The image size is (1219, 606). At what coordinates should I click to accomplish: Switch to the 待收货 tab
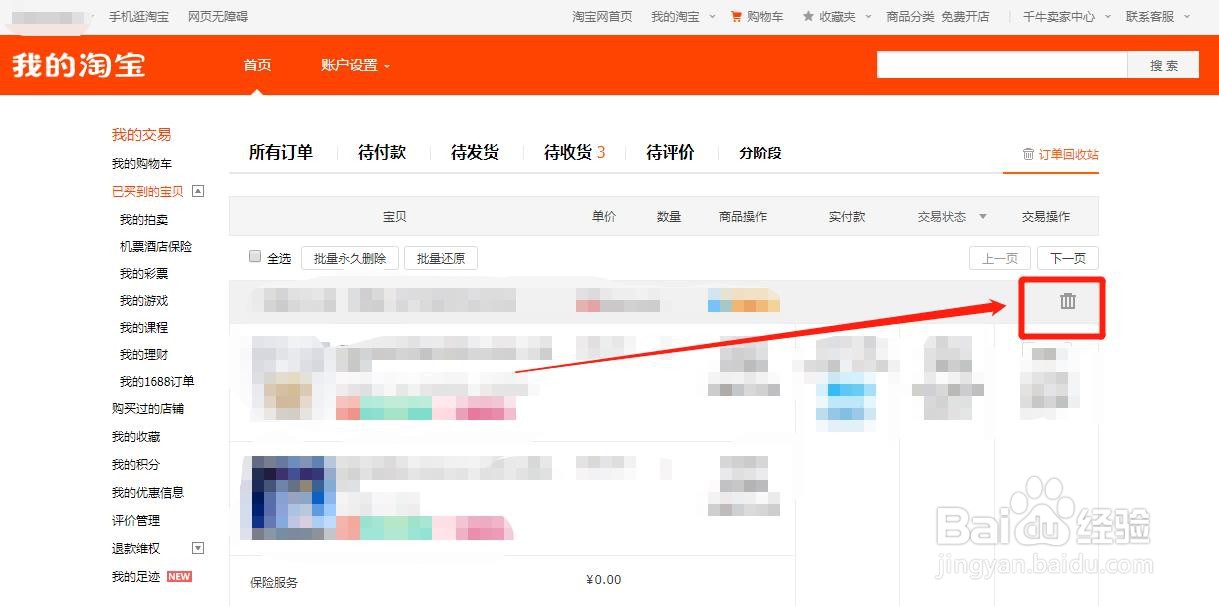pyautogui.click(x=575, y=152)
